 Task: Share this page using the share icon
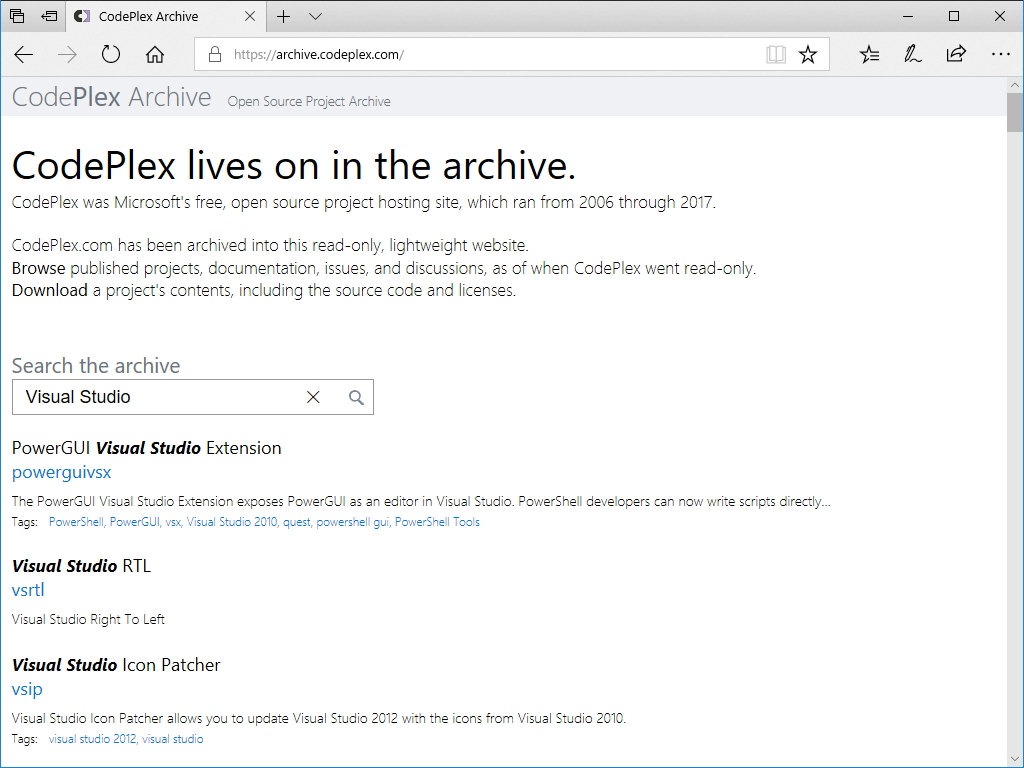coord(956,55)
